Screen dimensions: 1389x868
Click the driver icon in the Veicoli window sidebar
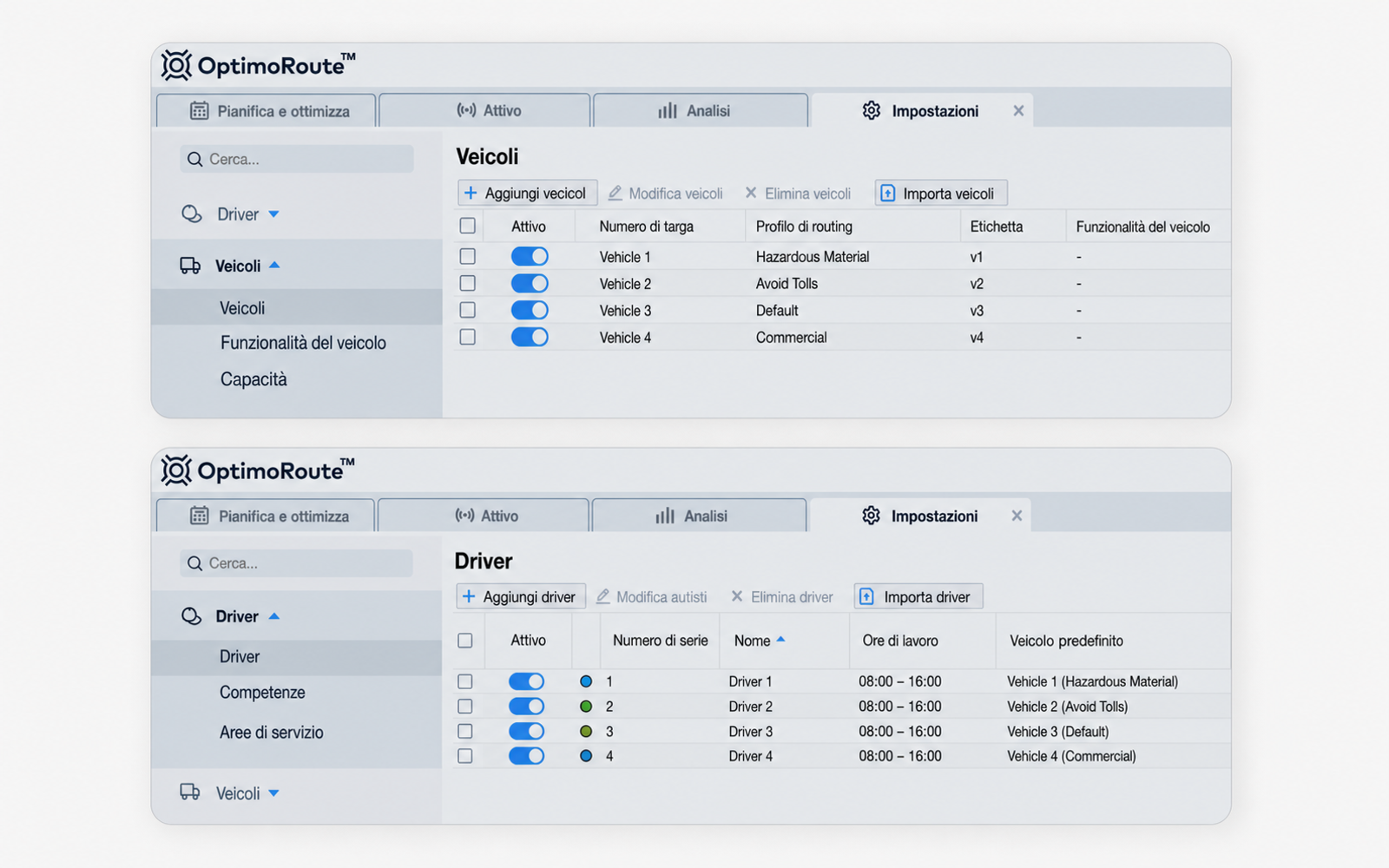[192, 214]
